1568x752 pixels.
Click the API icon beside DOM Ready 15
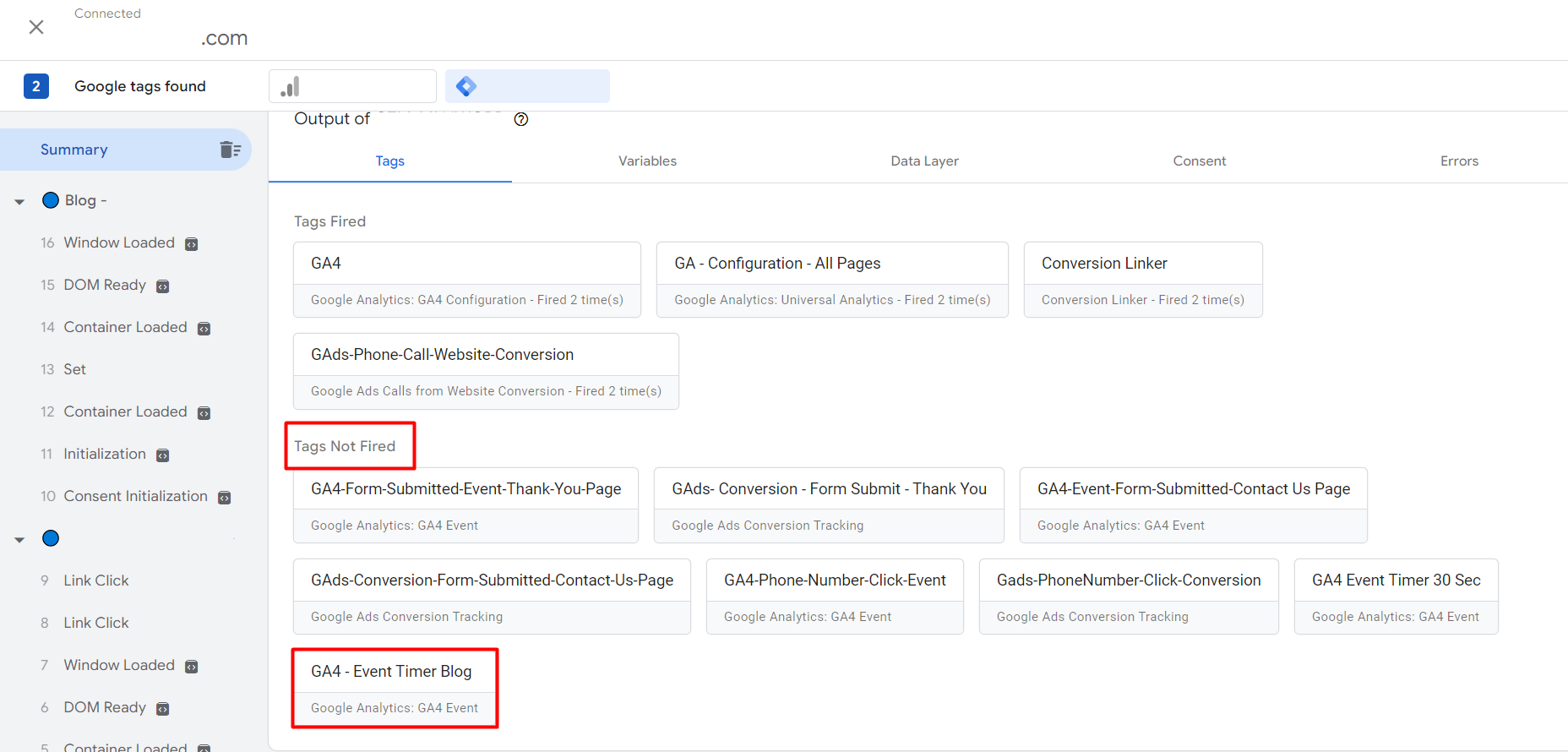[x=163, y=286]
